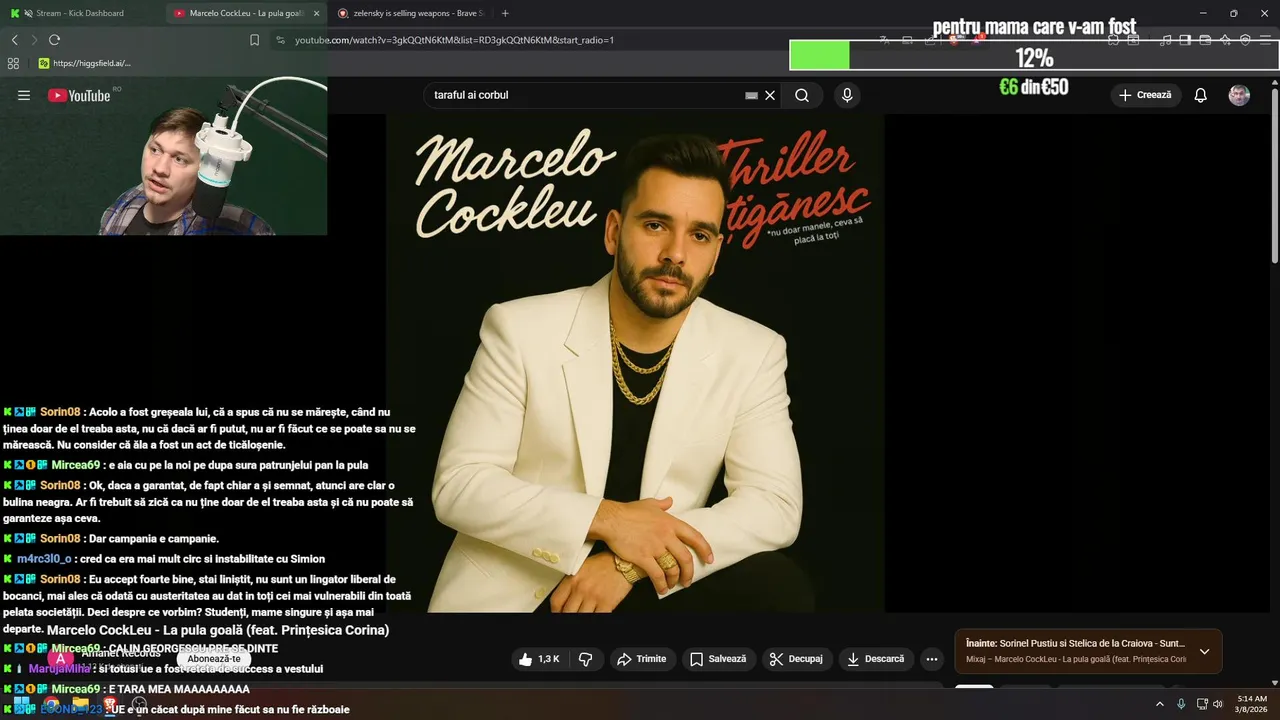Open the system tray microphone indicator
This screenshot has height=720, width=1280.
[1181, 704]
